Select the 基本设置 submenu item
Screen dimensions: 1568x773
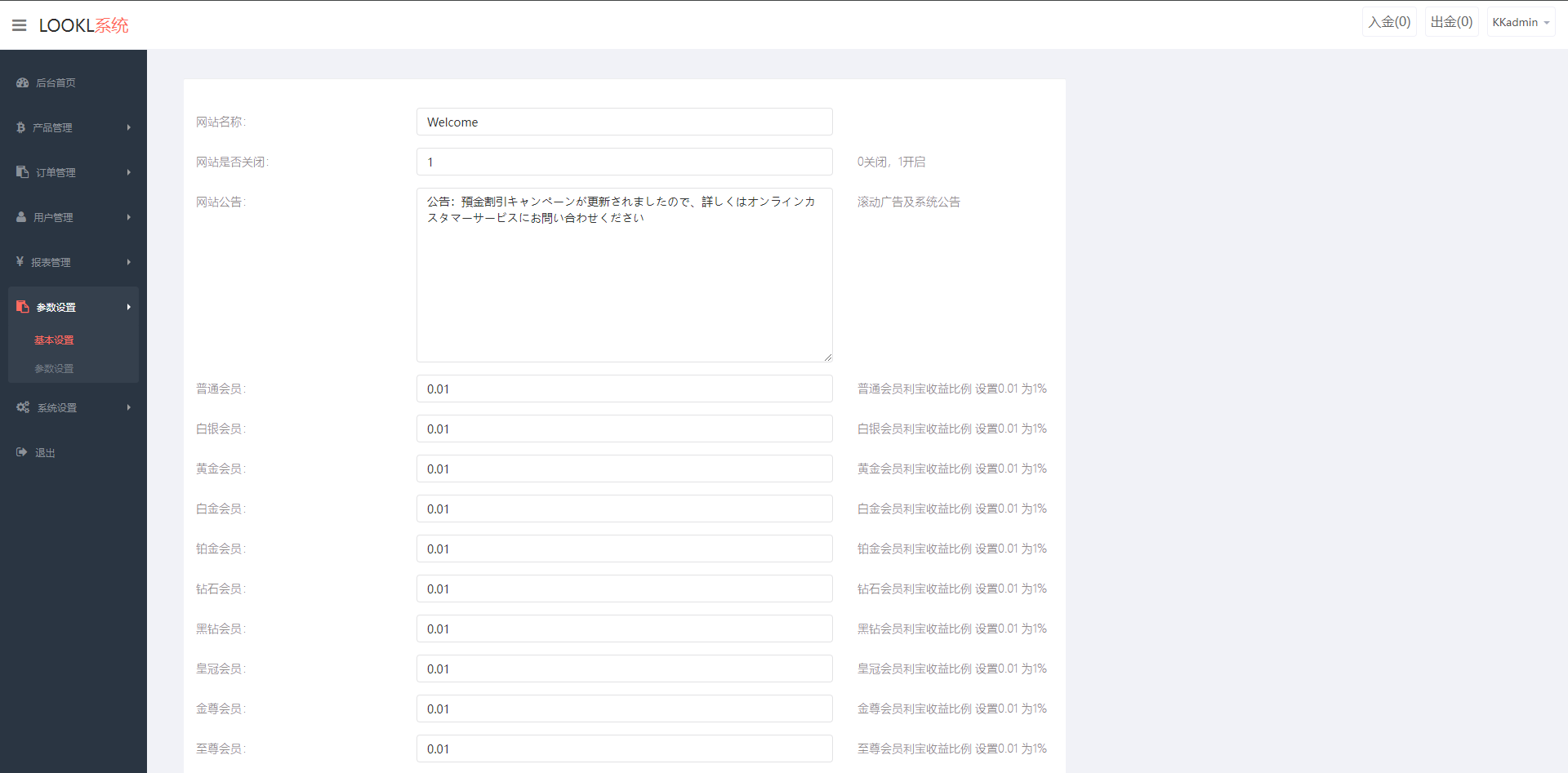click(54, 340)
